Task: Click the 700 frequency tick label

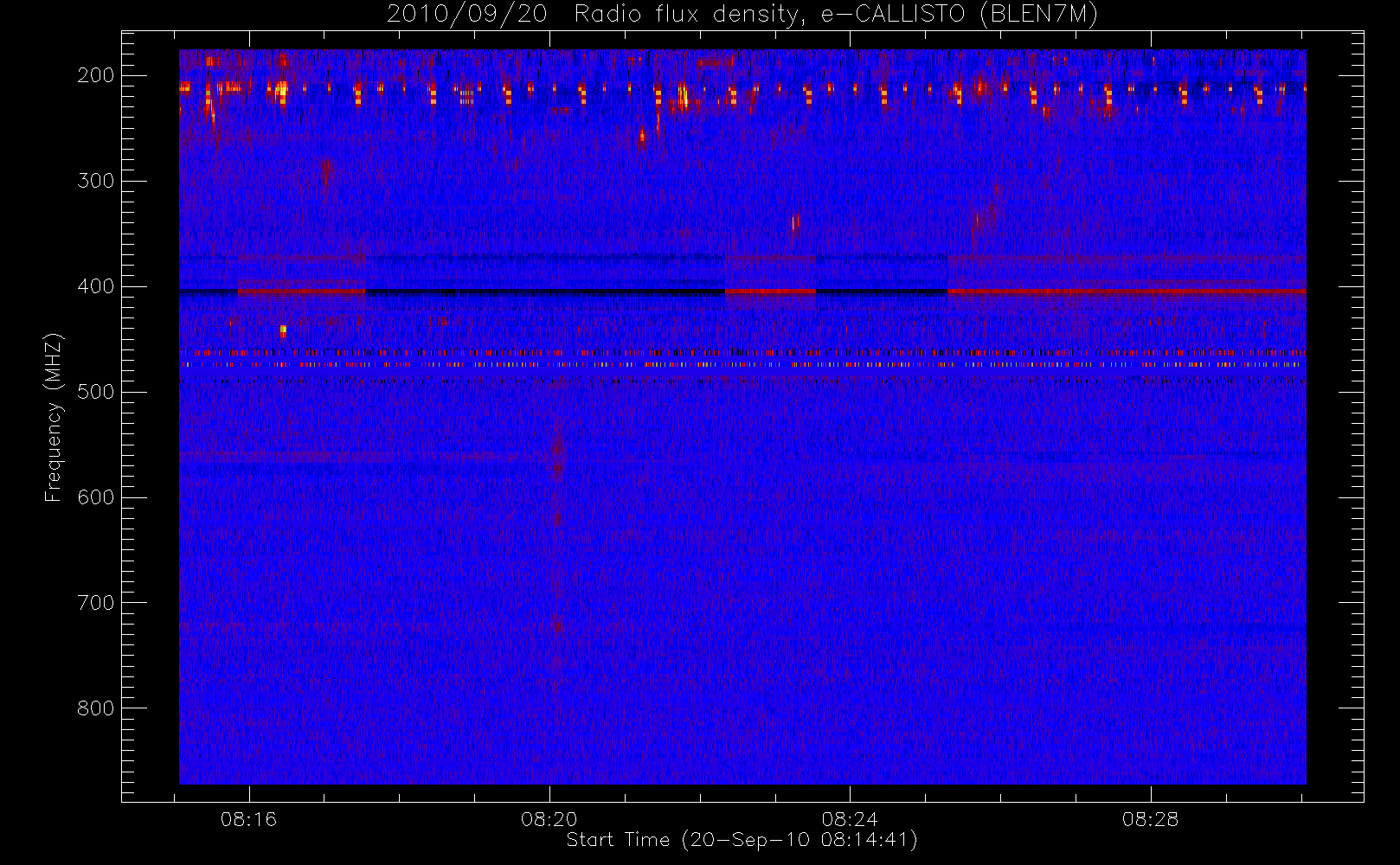Action: [96, 603]
